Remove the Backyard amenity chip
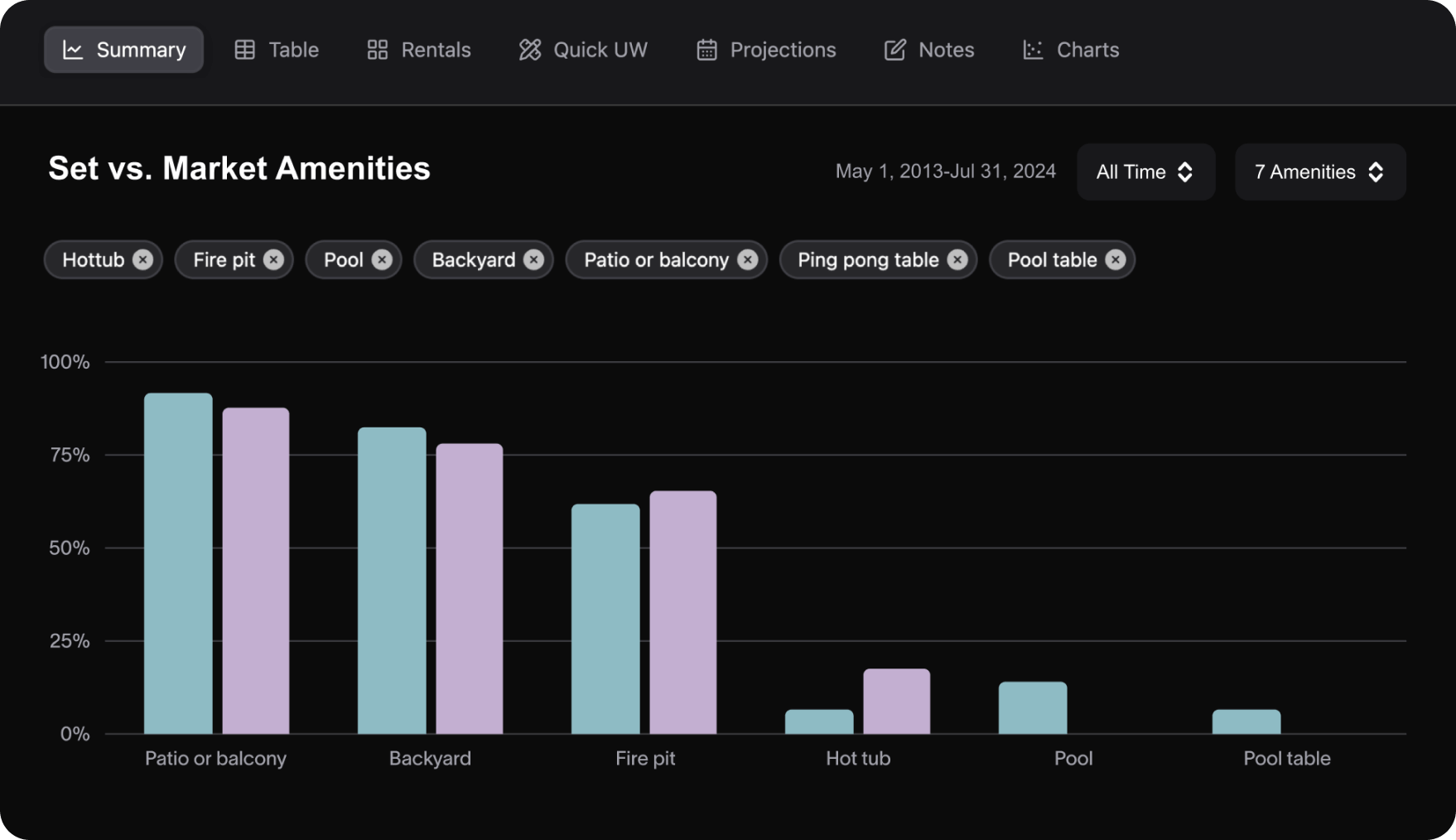The width and height of the screenshot is (1456, 840). [533, 260]
